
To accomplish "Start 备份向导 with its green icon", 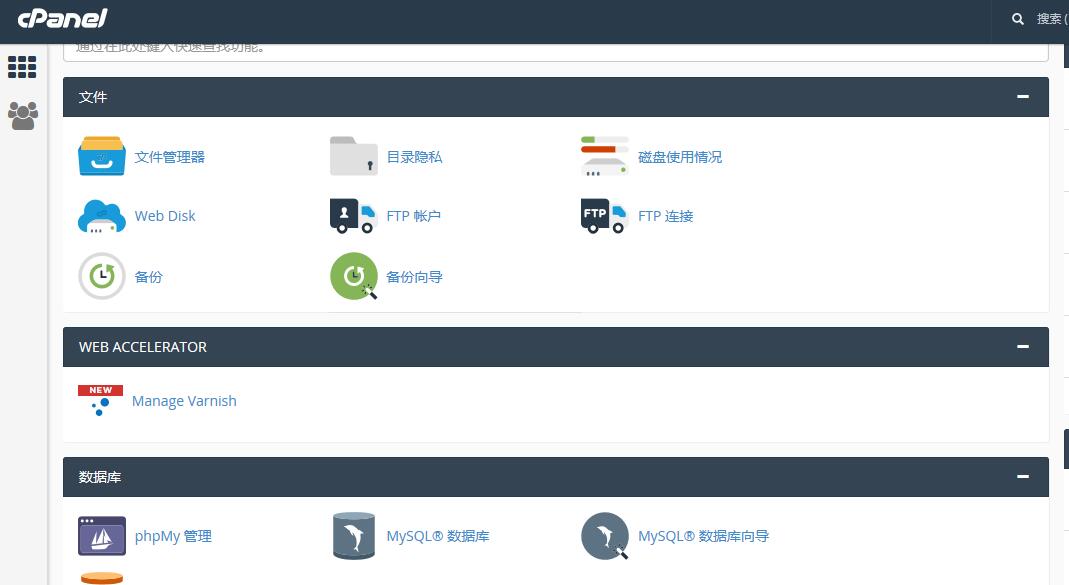I will [x=353, y=276].
